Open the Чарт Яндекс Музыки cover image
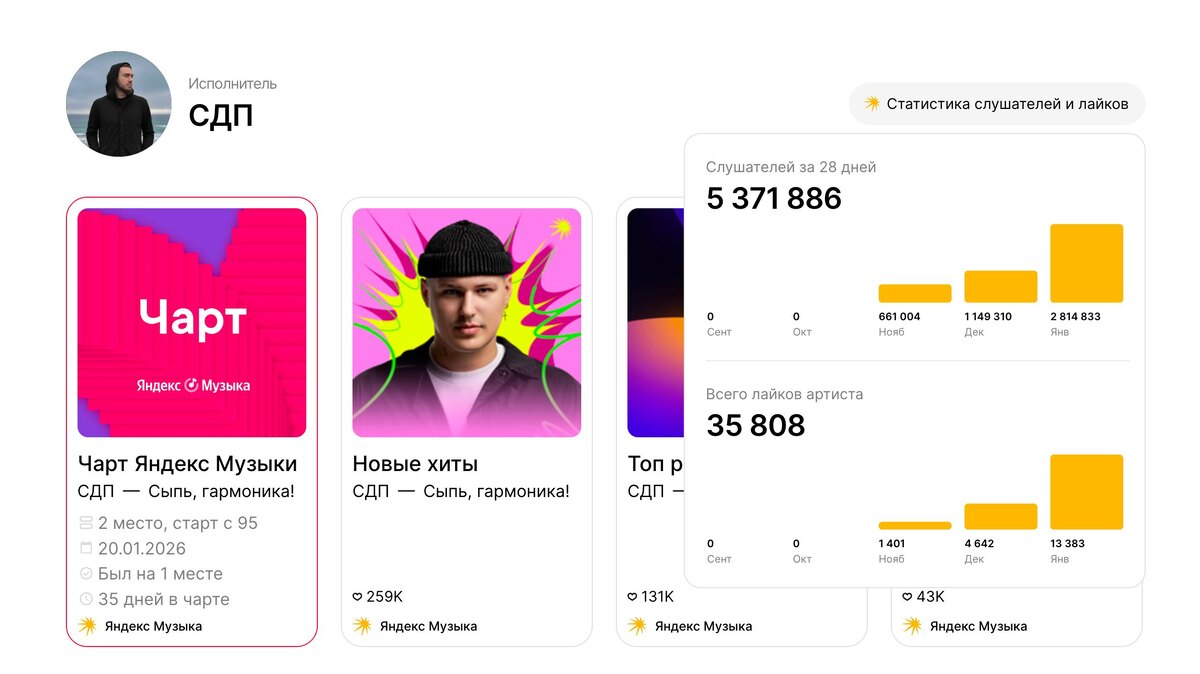The width and height of the screenshot is (1200, 674). pyautogui.click(x=192, y=322)
